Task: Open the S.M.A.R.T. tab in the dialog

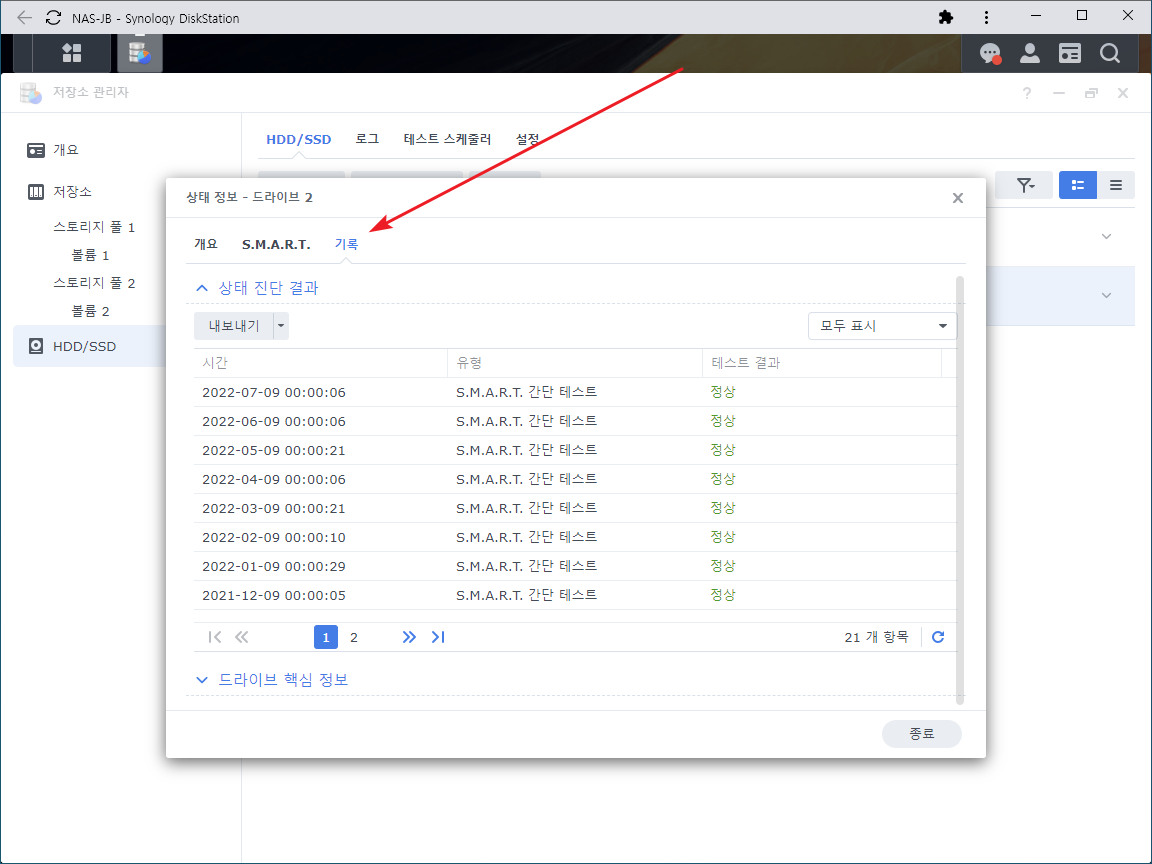Action: pyautogui.click(x=276, y=244)
